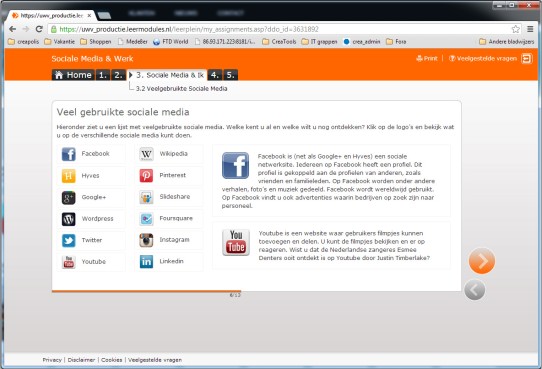Select 3.2 Veelgebruikte Sociale Media sub-item
This screenshot has width=542, height=369.
(181, 88)
